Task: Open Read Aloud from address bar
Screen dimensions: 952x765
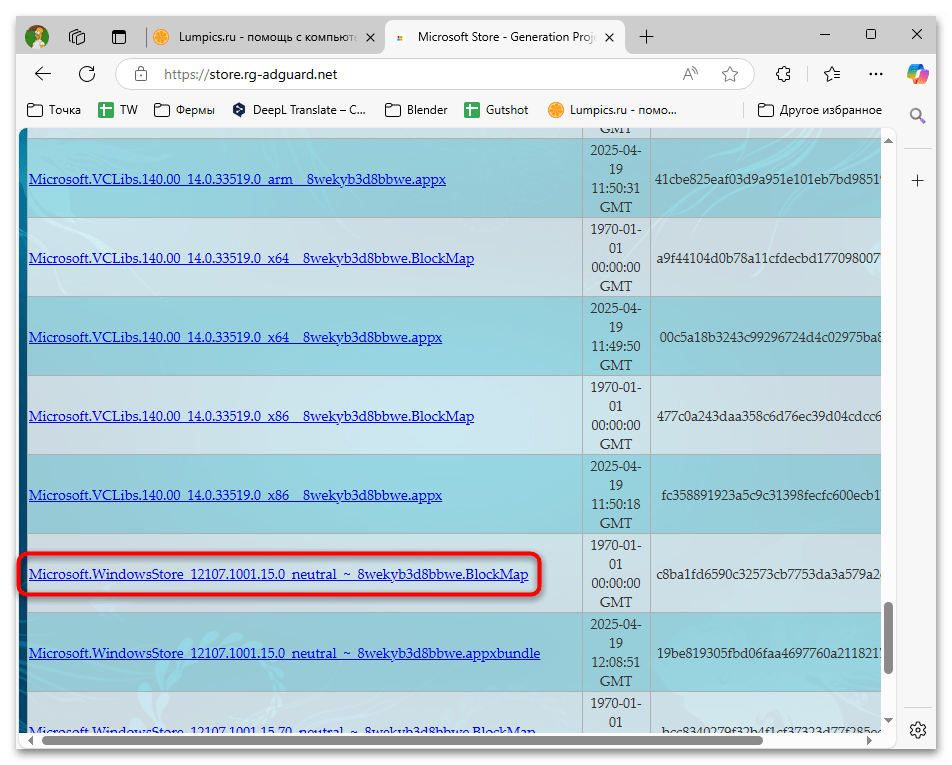Action: 690,74
